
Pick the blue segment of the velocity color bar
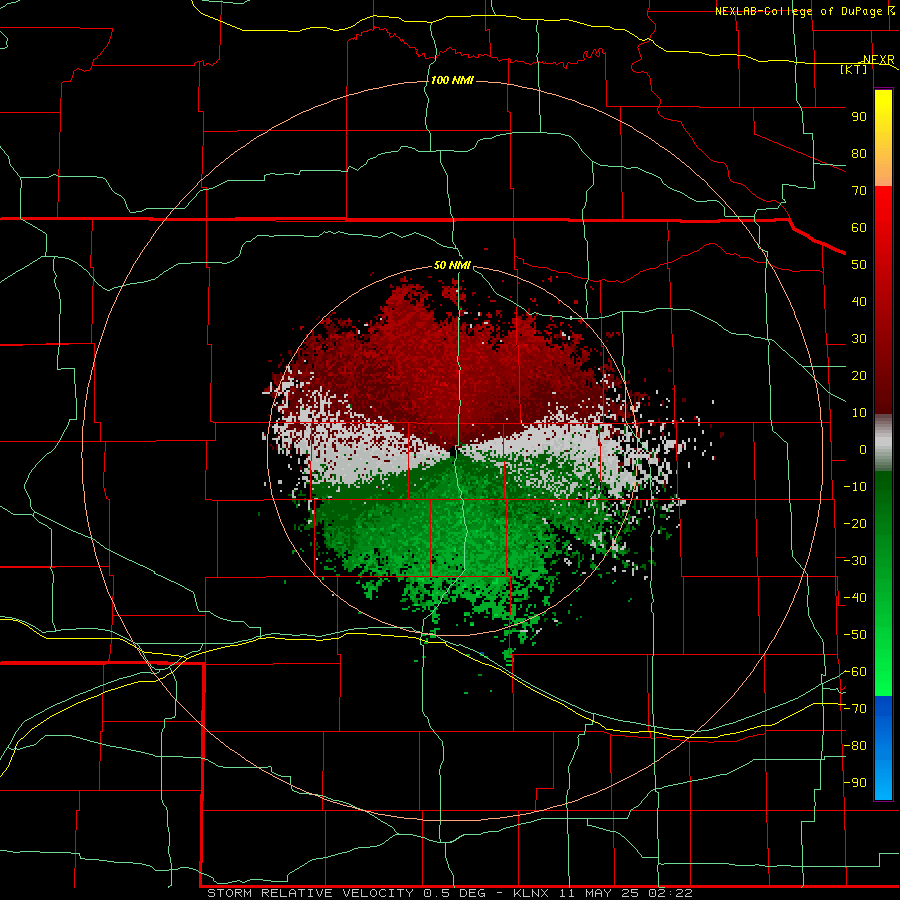pos(883,748)
